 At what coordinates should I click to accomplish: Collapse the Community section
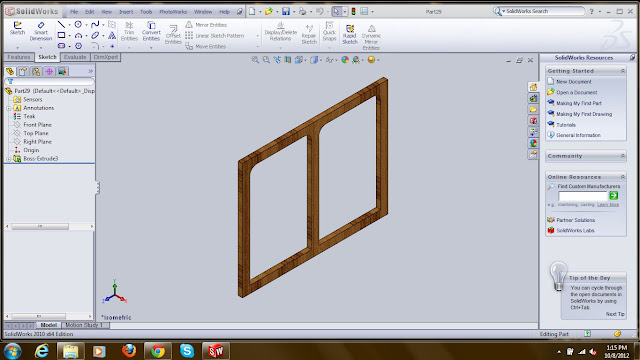coord(623,156)
